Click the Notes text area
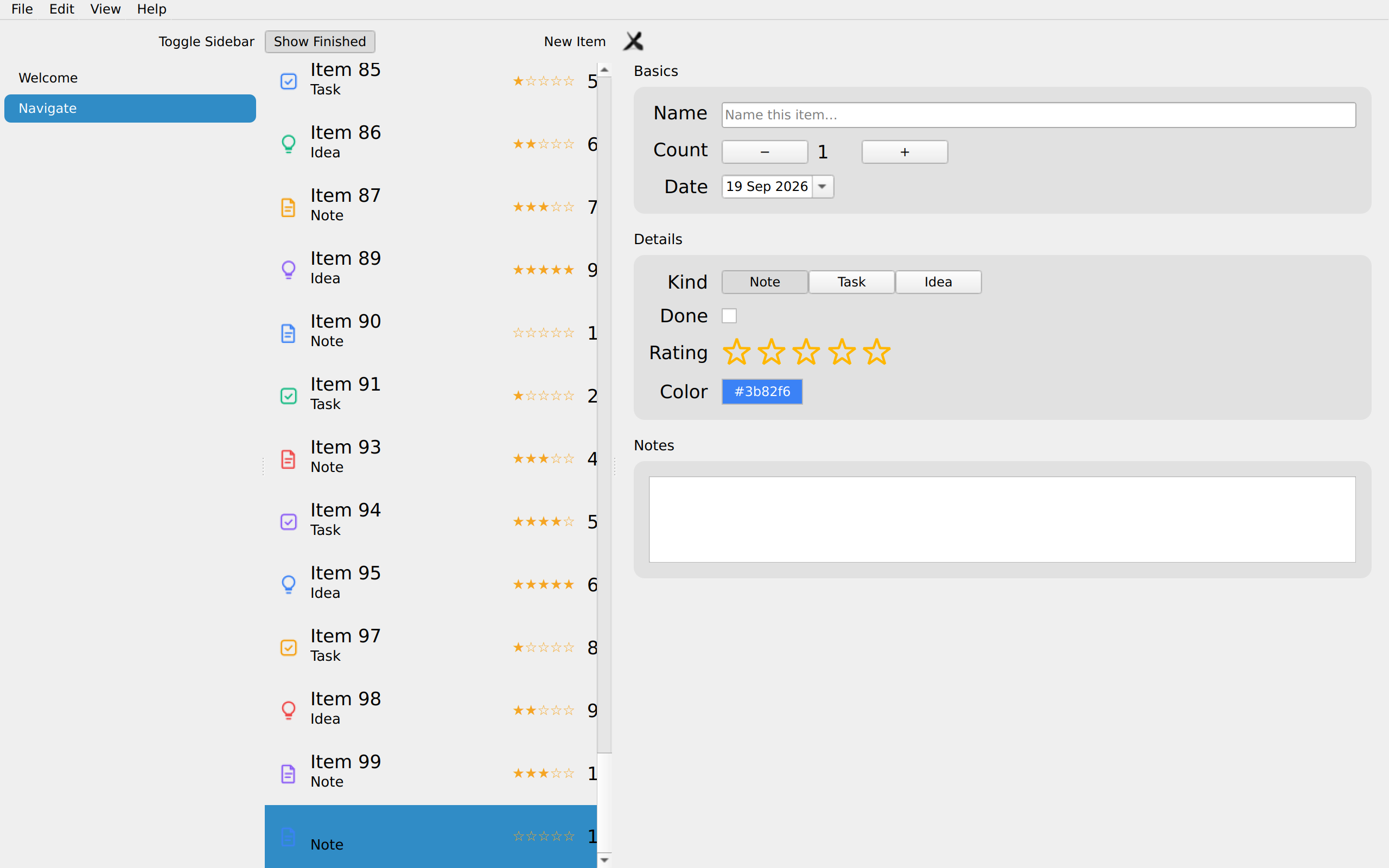Screen dimensions: 1389x868 (1002, 520)
